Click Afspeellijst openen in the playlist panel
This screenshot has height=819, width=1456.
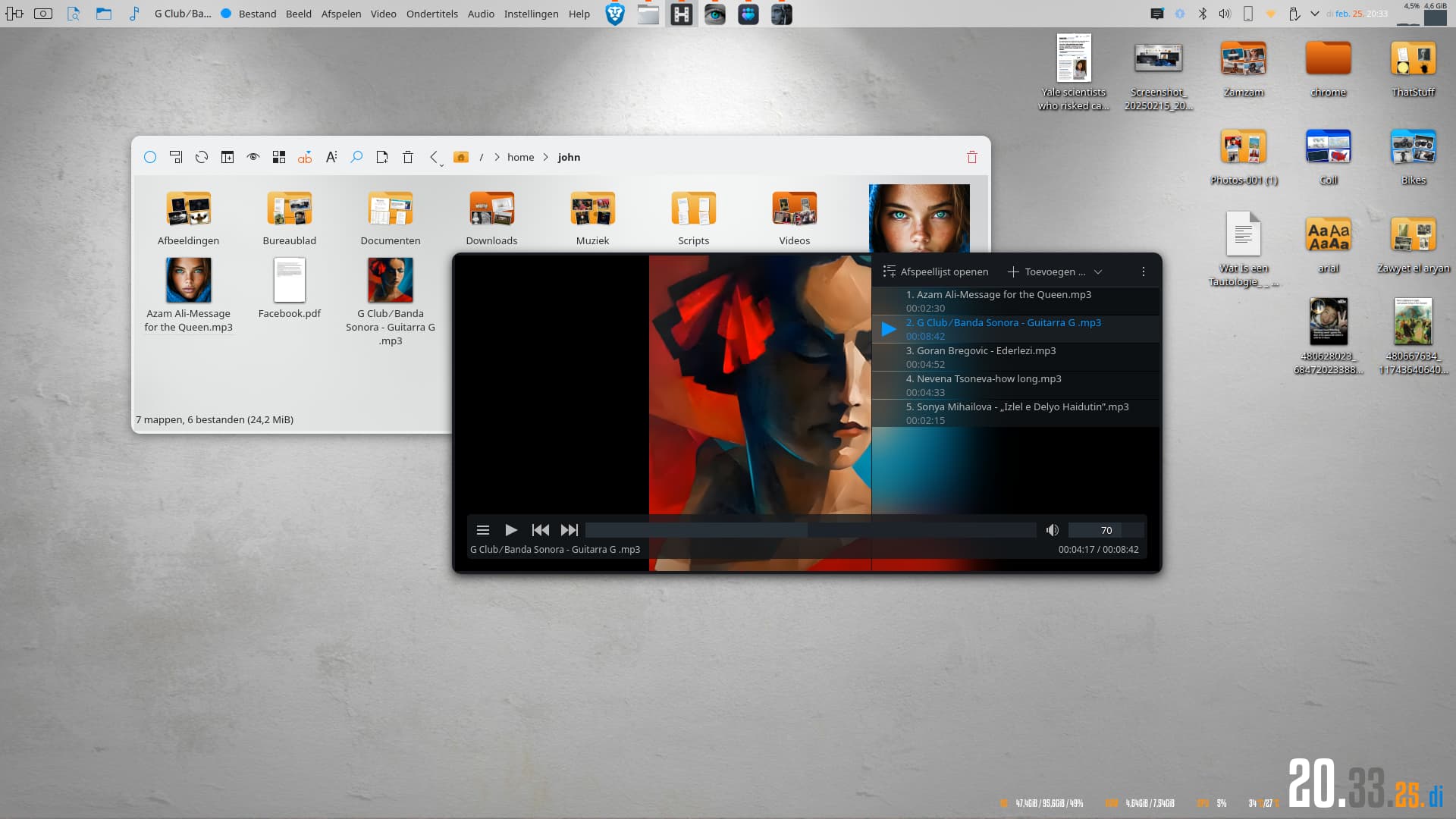click(936, 271)
